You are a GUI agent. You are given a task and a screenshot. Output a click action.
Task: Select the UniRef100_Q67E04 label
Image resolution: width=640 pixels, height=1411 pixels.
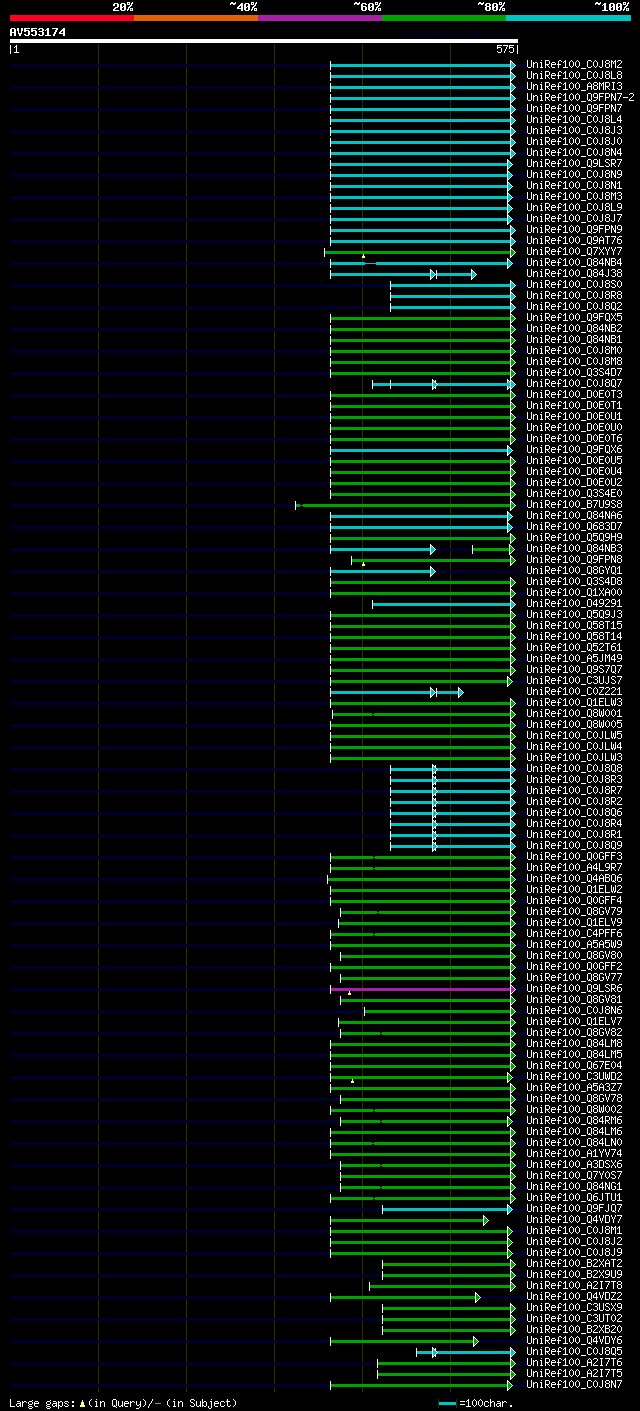tap(574, 1066)
